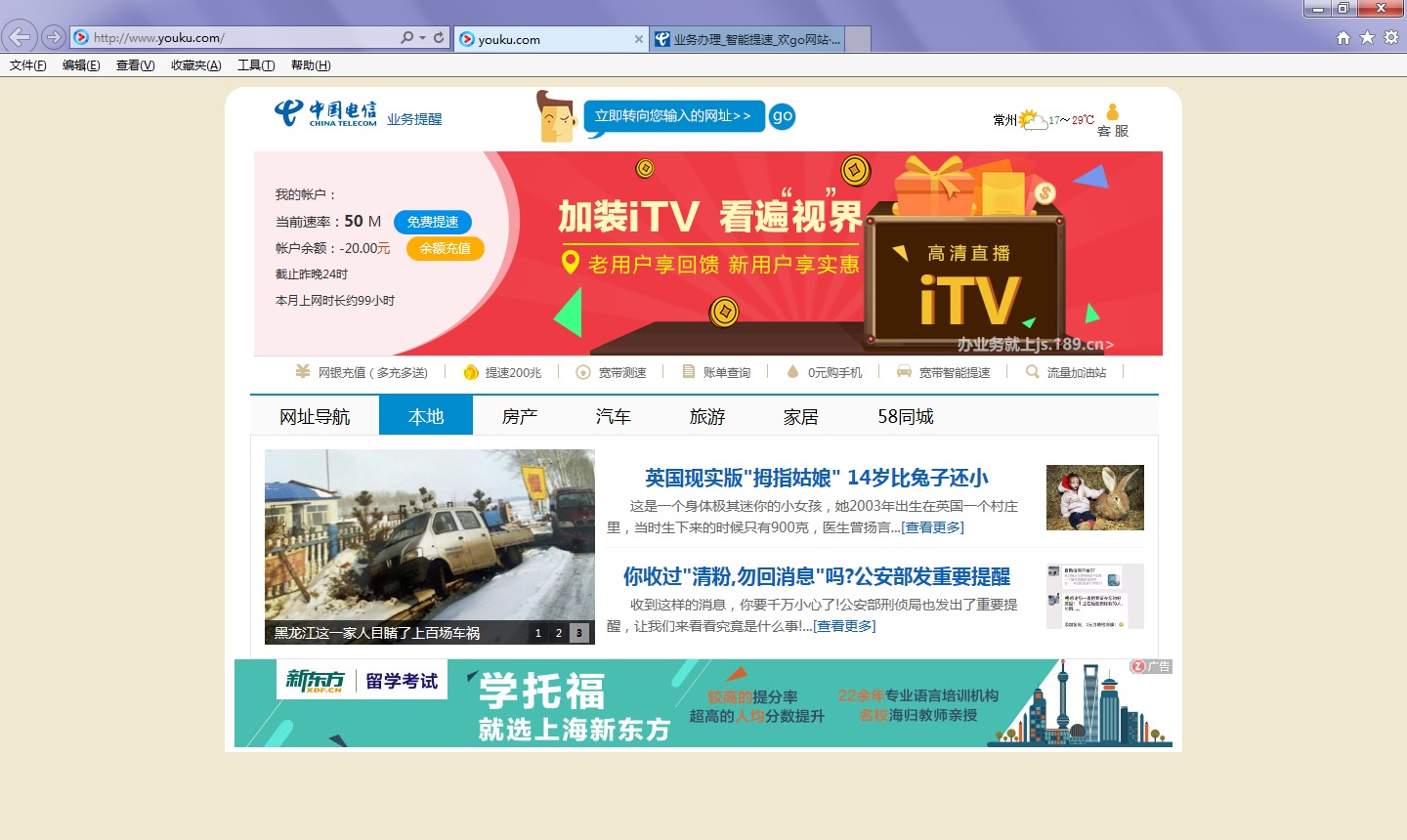
Task: Click the 网银充值 yuan icon
Action: (x=303, y=372)
